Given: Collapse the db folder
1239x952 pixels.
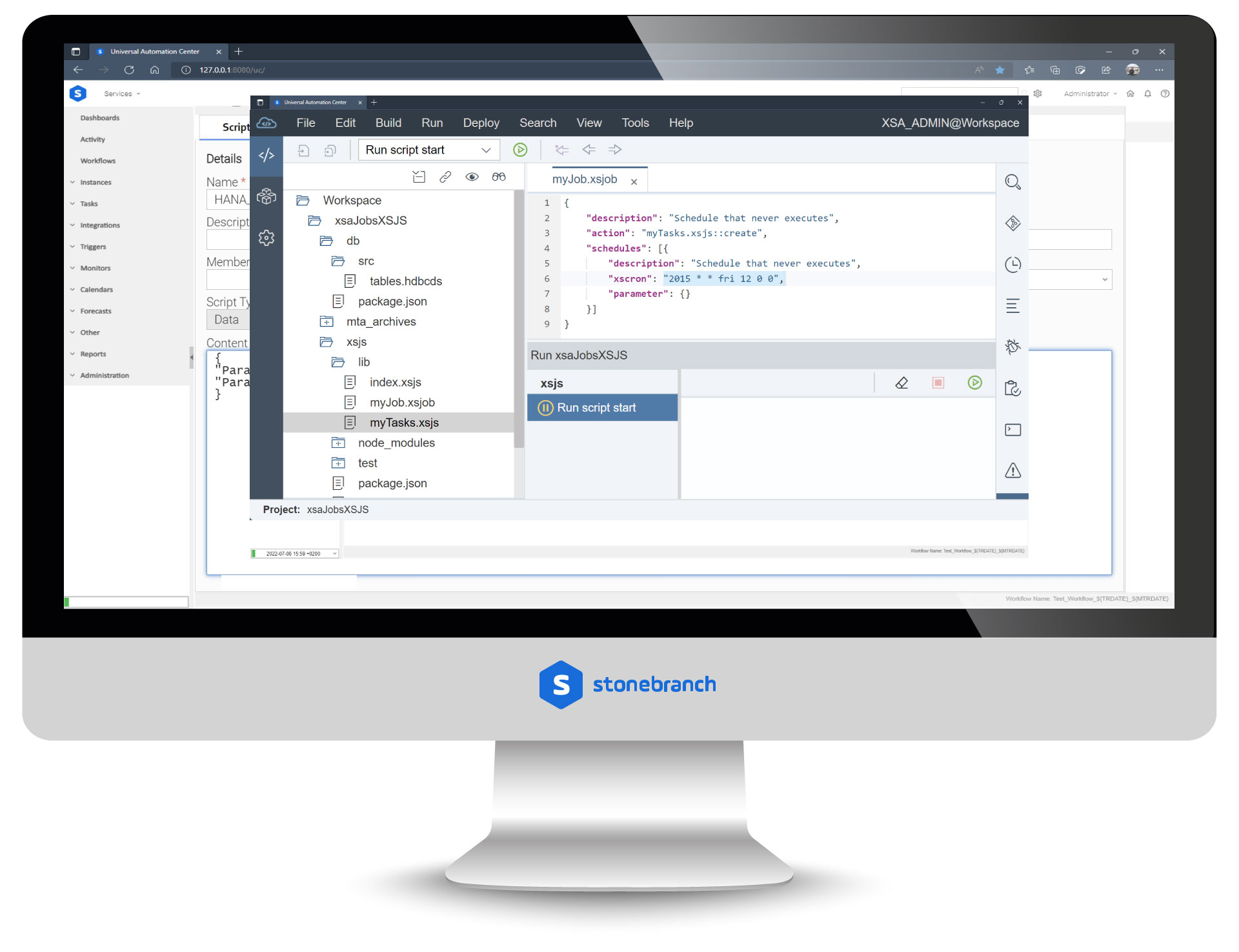Looking at the screenshot, I should 326,241.
